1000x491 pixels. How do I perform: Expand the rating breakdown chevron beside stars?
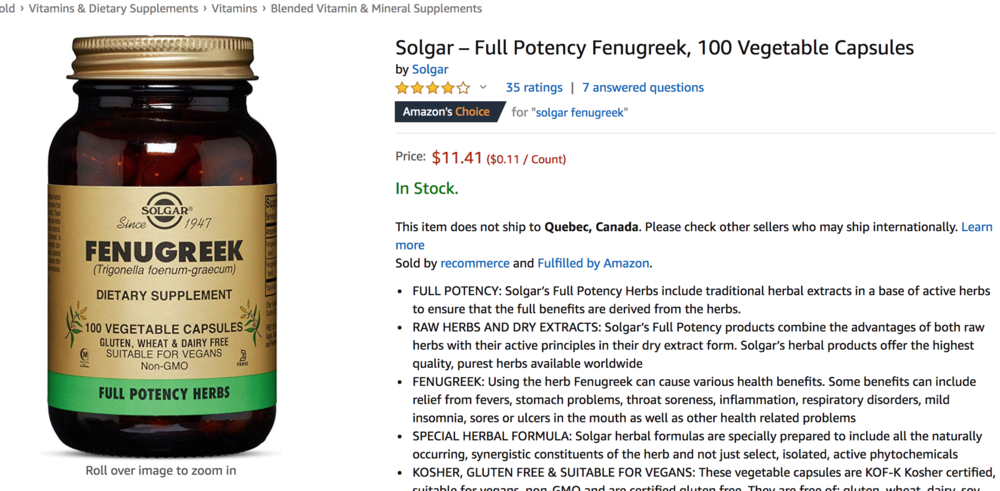(483, 88)
